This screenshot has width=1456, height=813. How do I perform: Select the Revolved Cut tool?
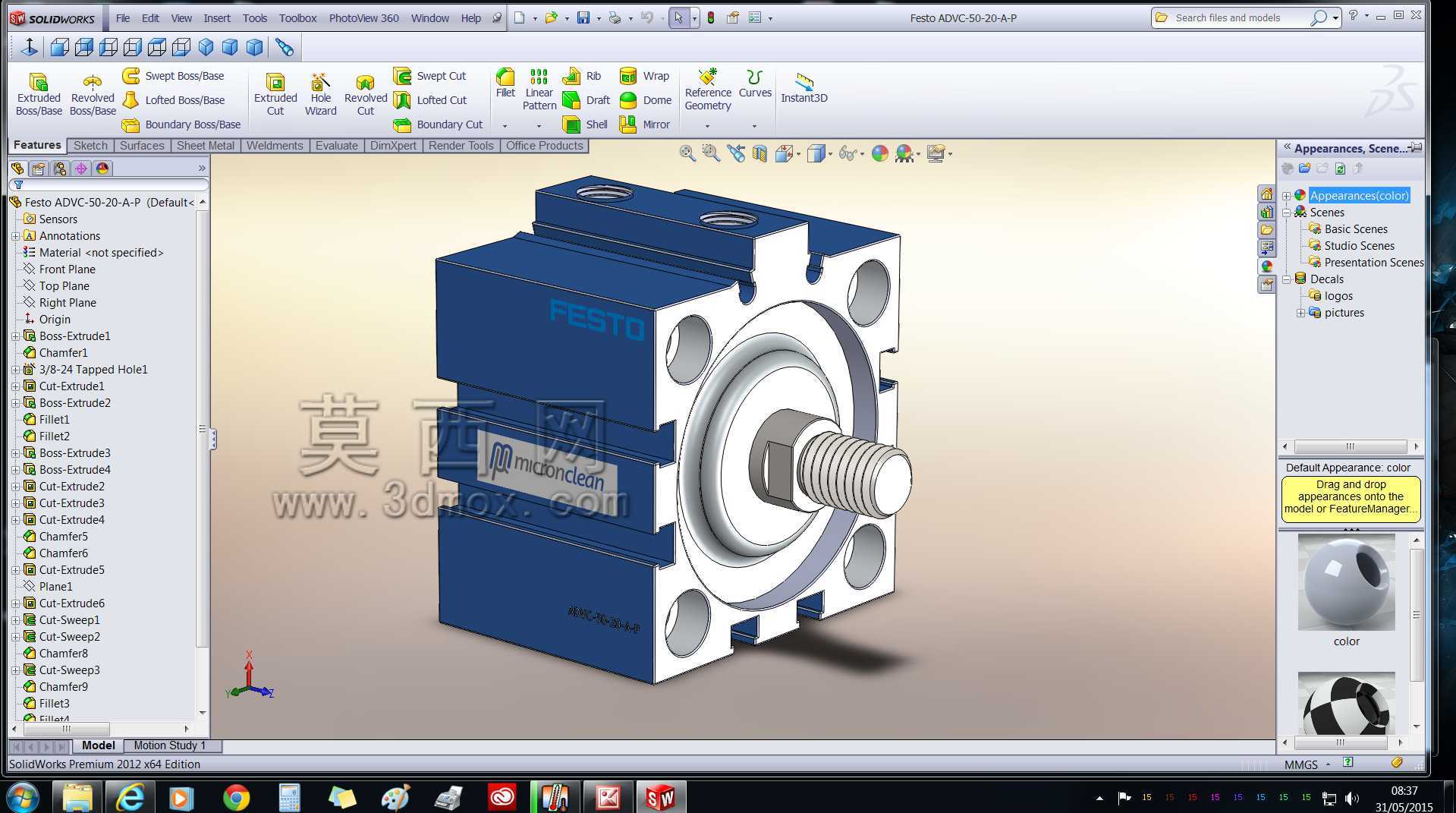point(366,94)
